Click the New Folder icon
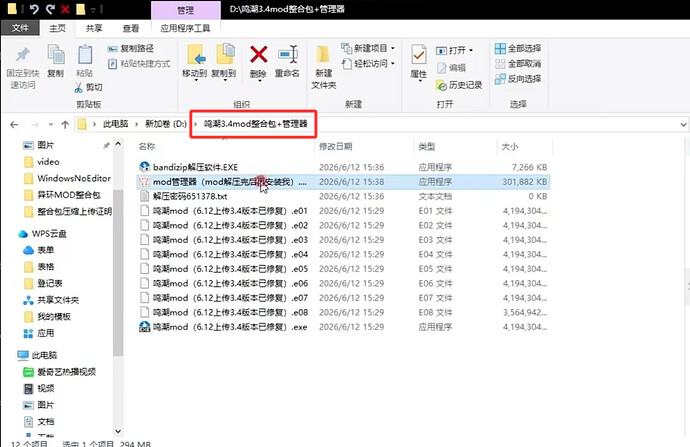The height and width of the screenshot is (447, 690). click(x=323, y=56)
